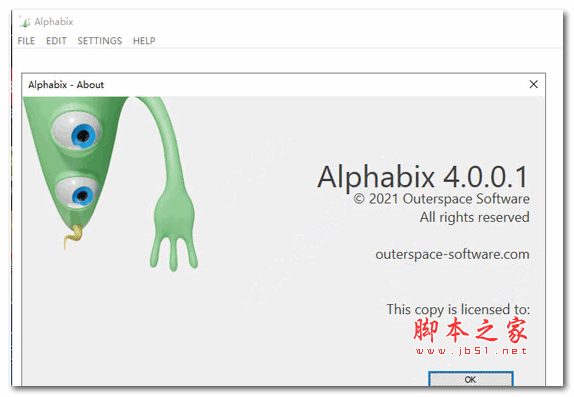This screenshot has width=574, height=397.
Task: Click the '© 2021 Outerspace Software' text
Action: (x=441, y=199)
